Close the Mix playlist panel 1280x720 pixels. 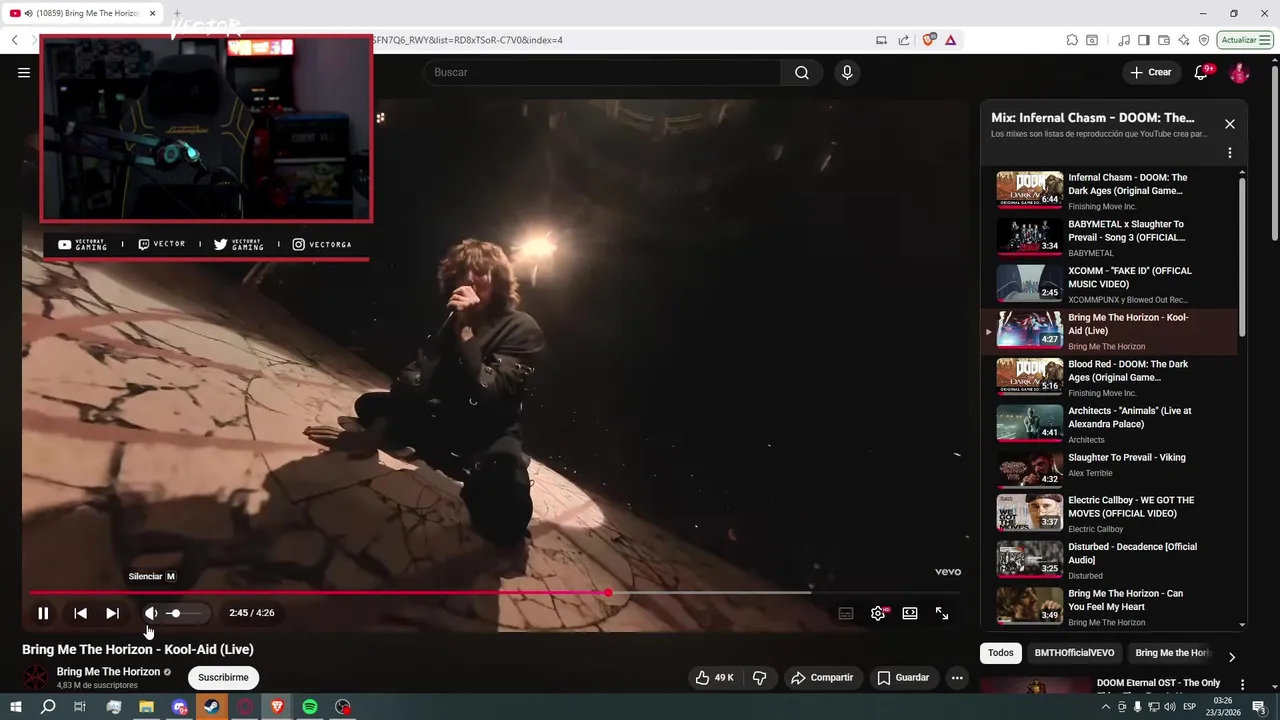(1230, 124)
